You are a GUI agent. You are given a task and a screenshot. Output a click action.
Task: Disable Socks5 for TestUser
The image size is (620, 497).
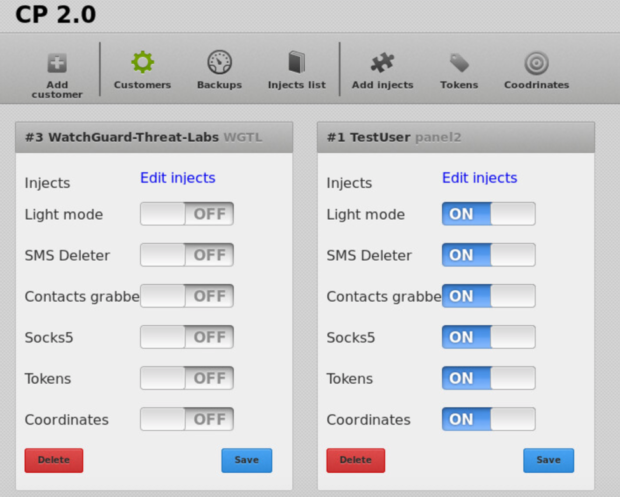click(x=489, y=337)
